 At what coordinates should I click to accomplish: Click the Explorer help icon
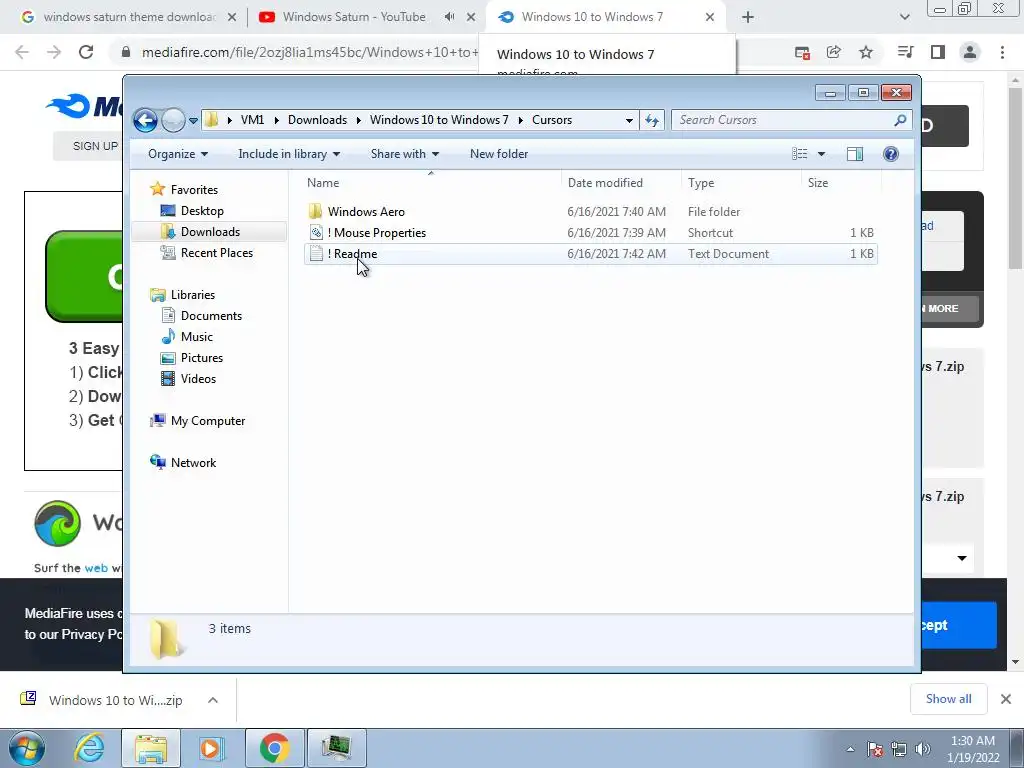(x=890, y=154)
